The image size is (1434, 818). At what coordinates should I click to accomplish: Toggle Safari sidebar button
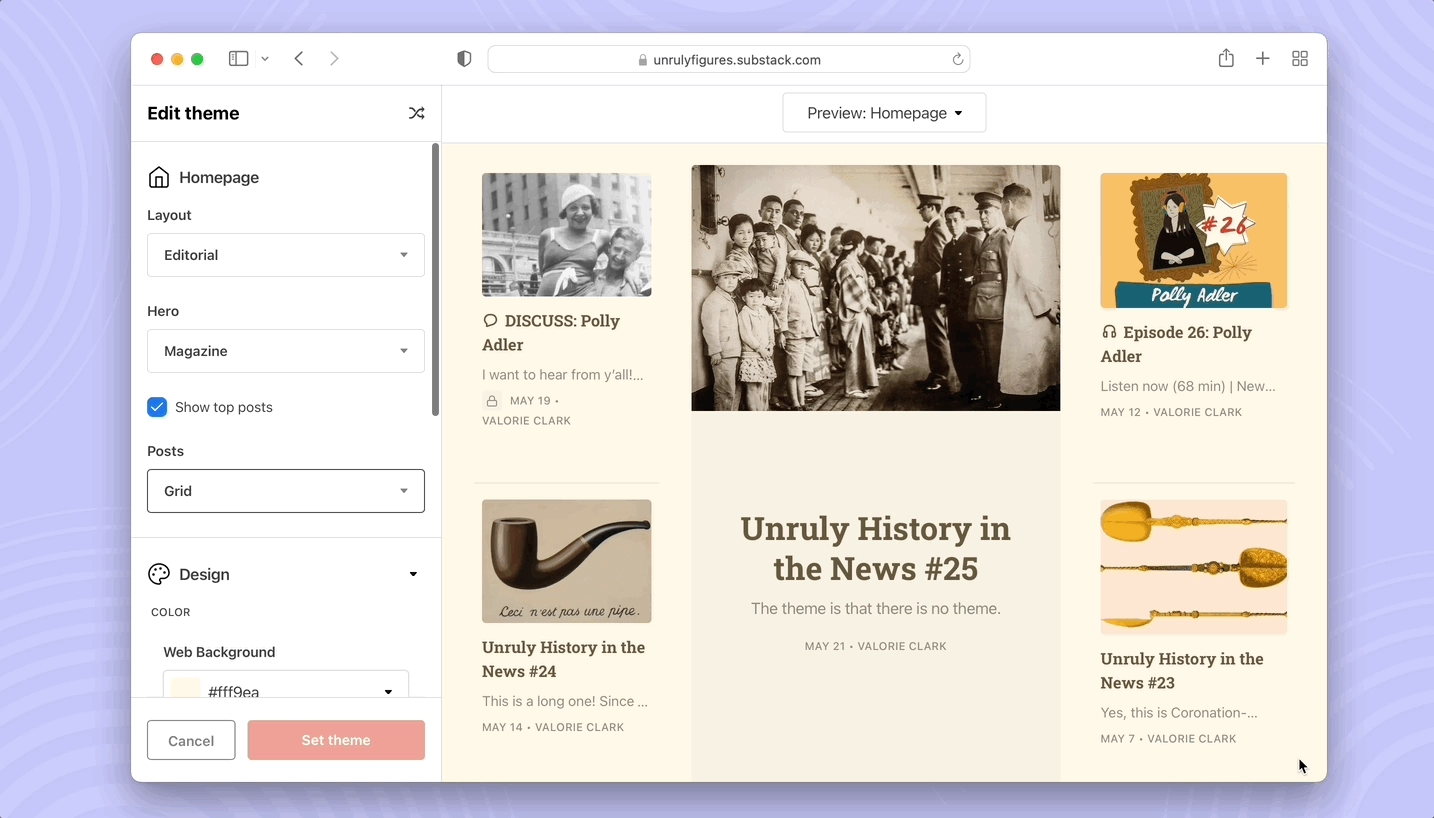(238, 59)
